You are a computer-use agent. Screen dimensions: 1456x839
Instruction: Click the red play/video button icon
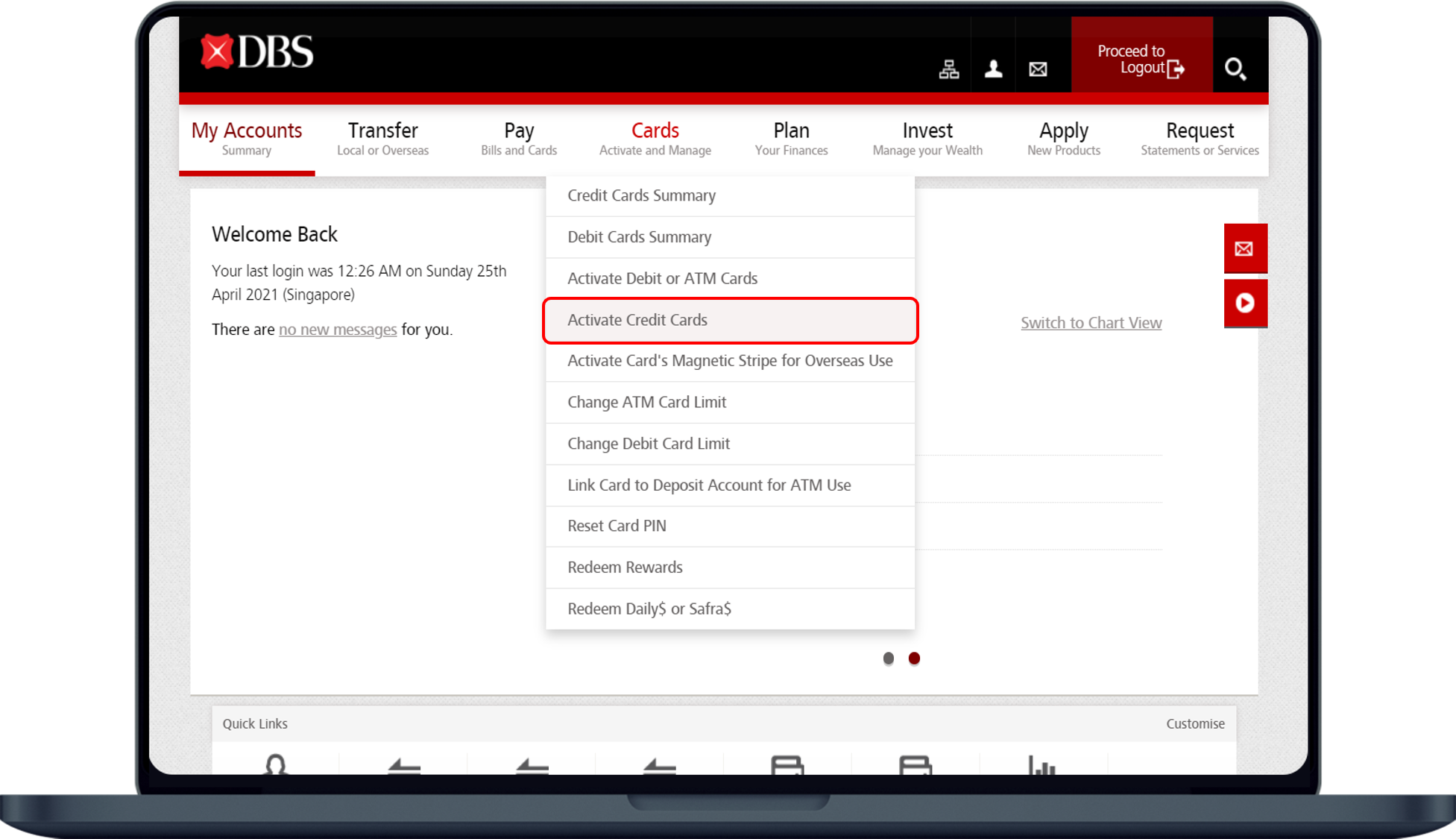(x=1245, y=303)
